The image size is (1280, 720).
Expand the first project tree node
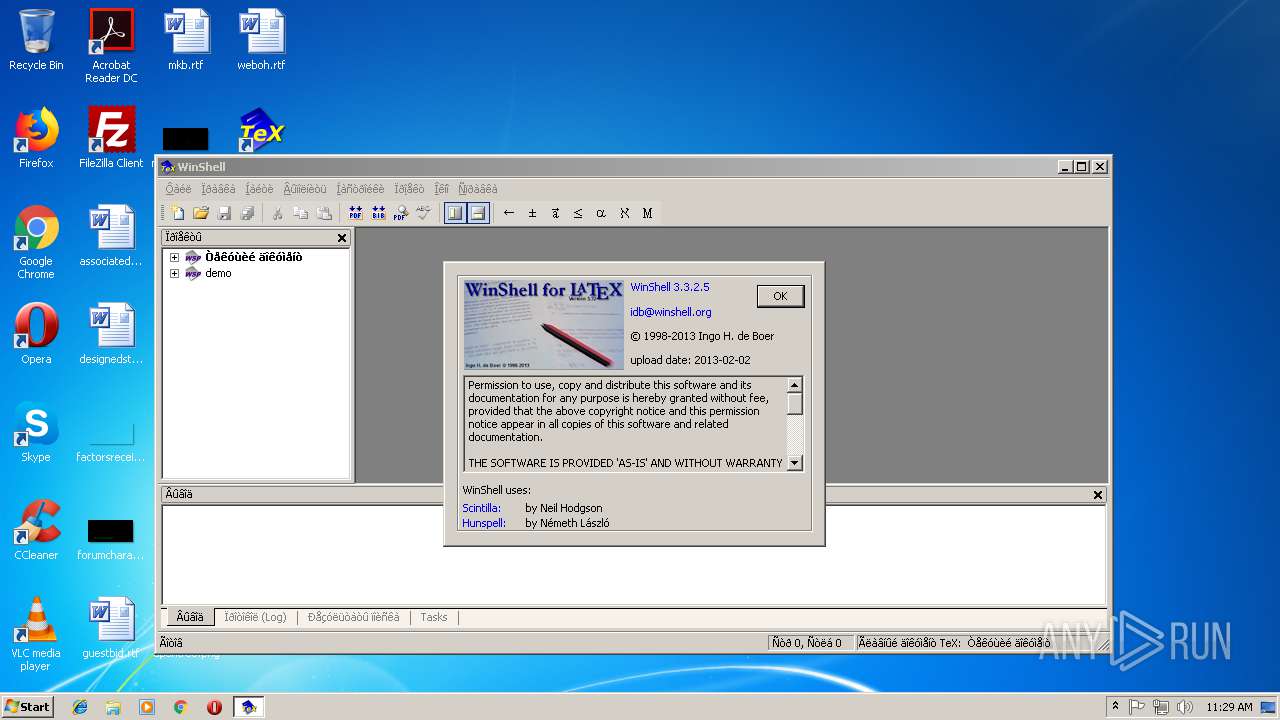click(x=174, y=257)
